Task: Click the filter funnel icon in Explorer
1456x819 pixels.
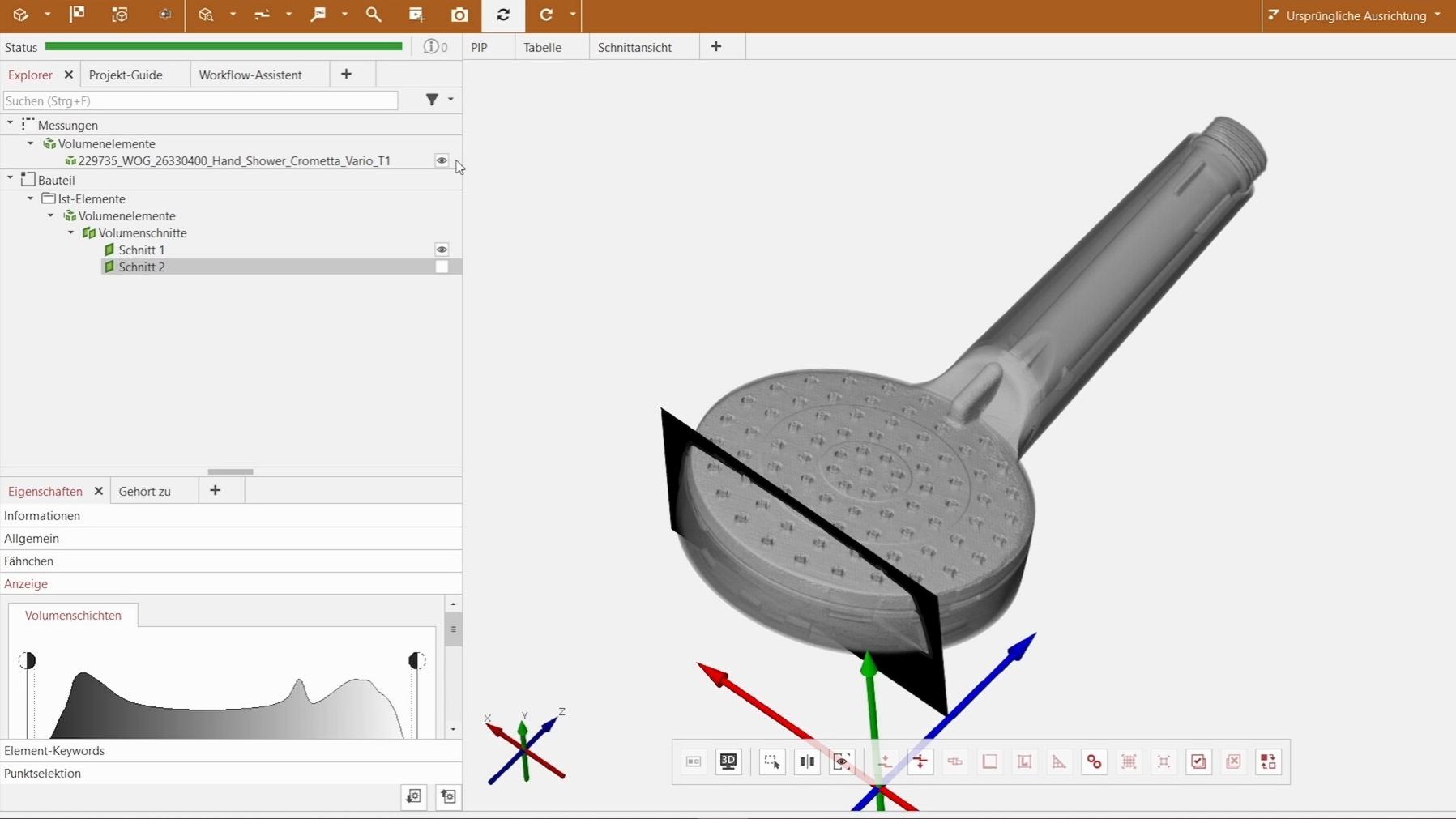Action: (432, 100)
